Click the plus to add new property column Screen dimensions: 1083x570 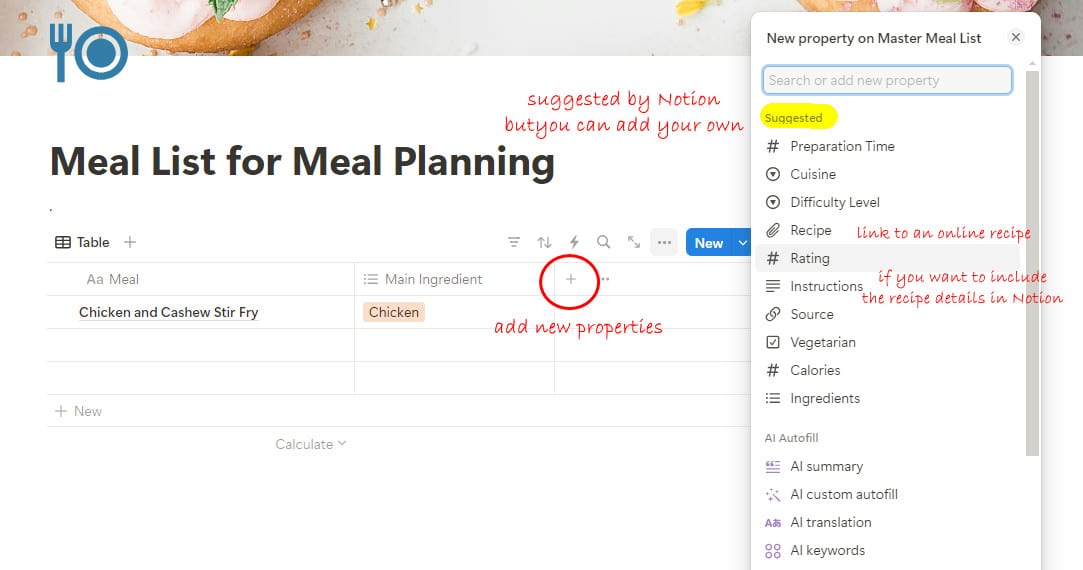pyautogui.click(x=571, y=279)
